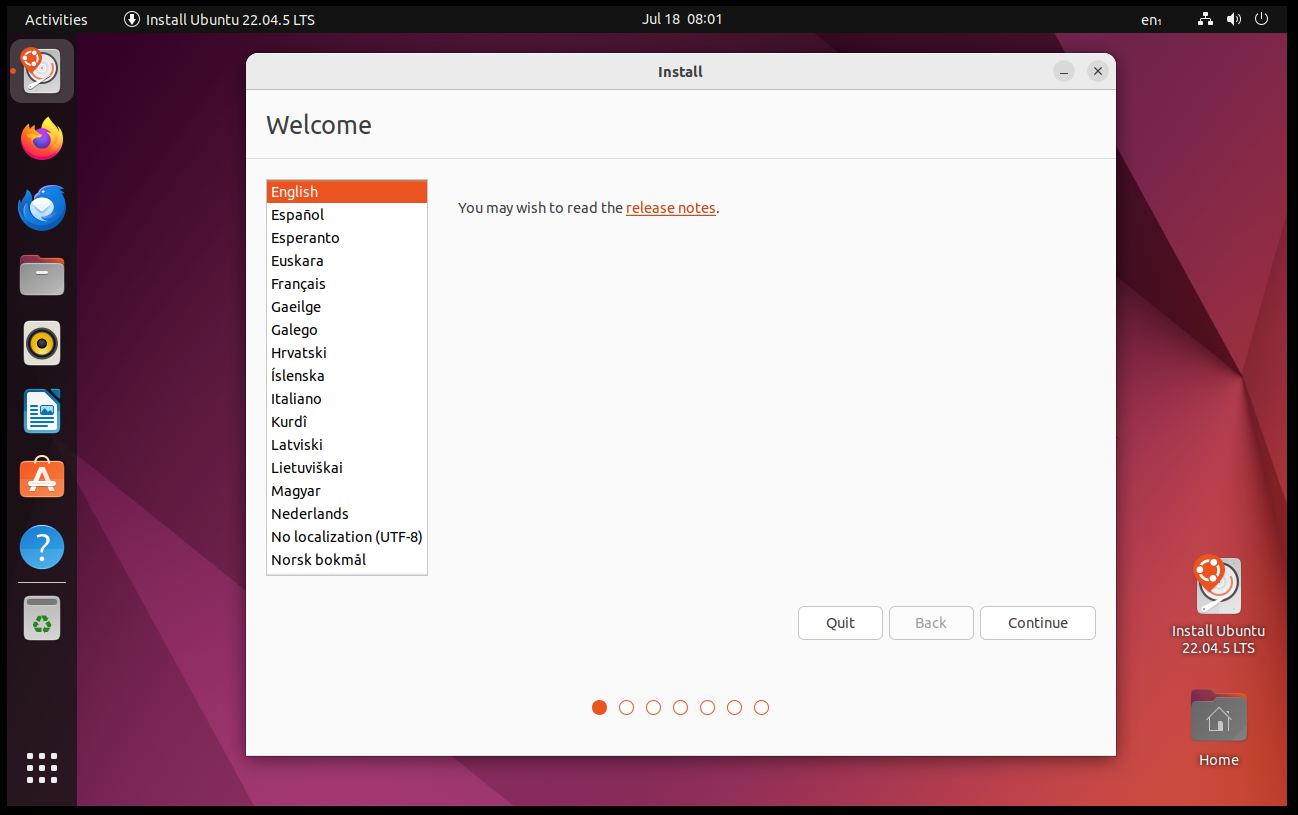The image size is (1298, 815).
Task: Click the first page indicator dot
Action: click(599, 707)
